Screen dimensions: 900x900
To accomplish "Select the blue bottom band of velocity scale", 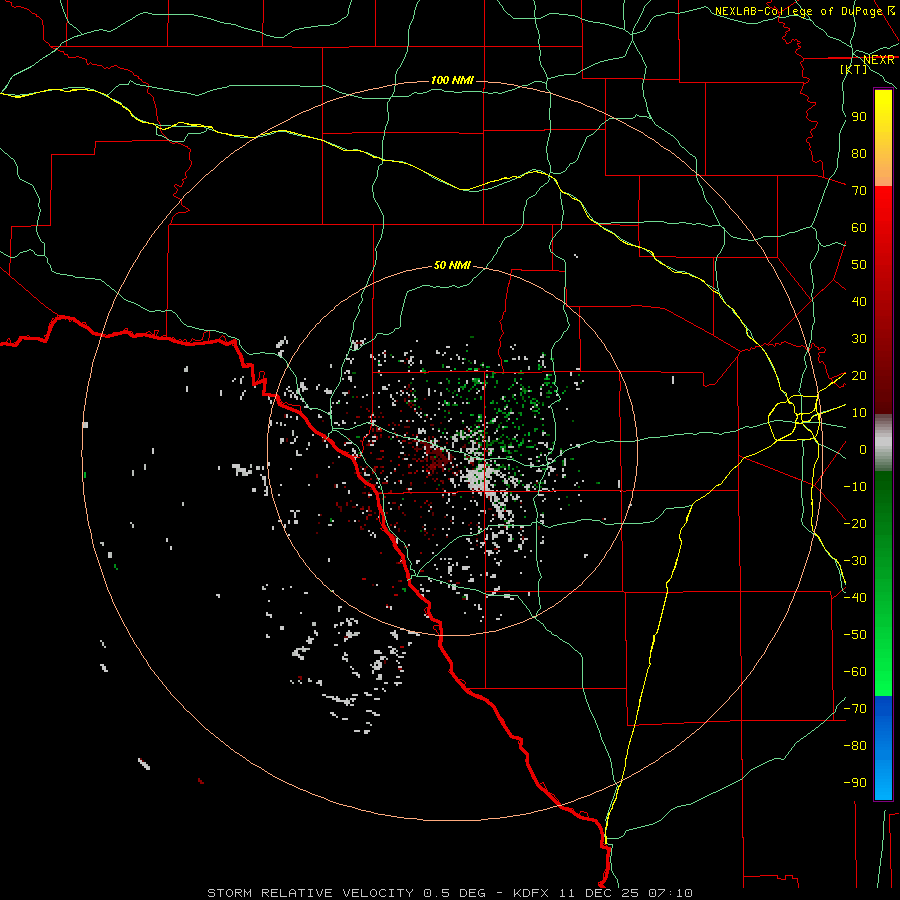I will tap(883, 748).
